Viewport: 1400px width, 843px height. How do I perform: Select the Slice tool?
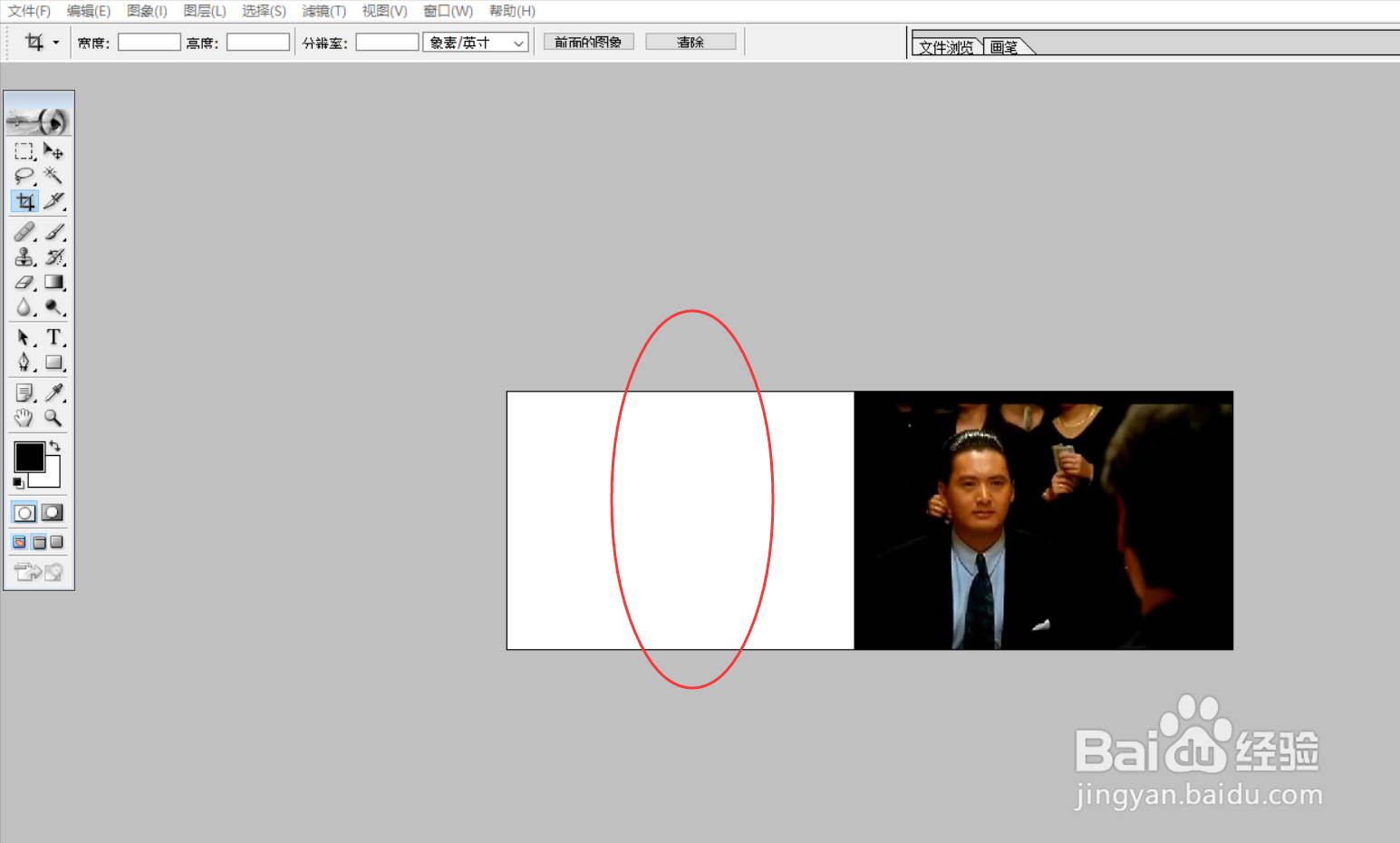click(53, 201)
